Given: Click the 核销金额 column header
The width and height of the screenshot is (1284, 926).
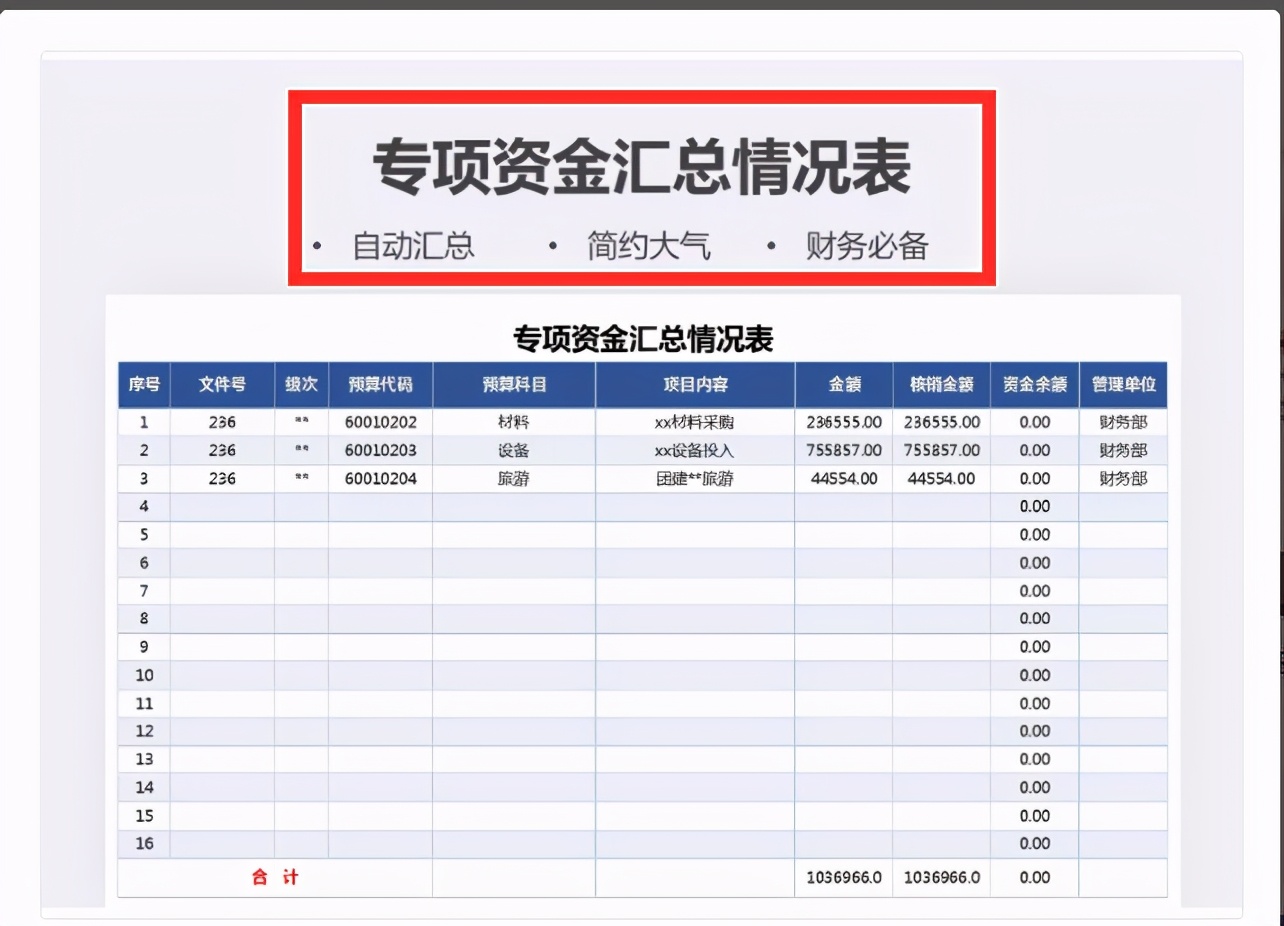Looking at the screenshot, I should 940,384.
